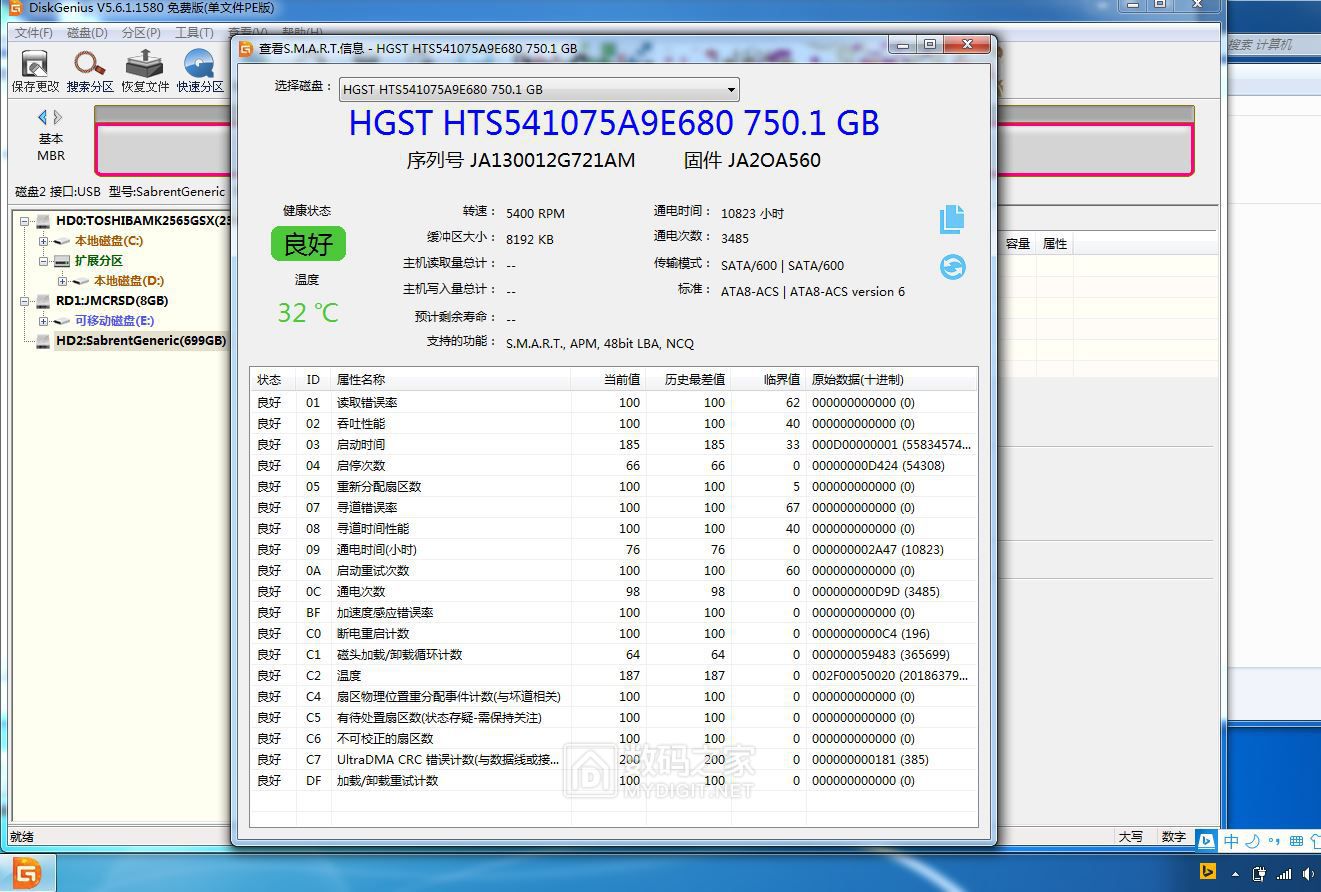This screenshot has width=1321, height=892.
Task: Refresh the S.M.A.R.T. data with the refresh icon
Action: (953, 267)
